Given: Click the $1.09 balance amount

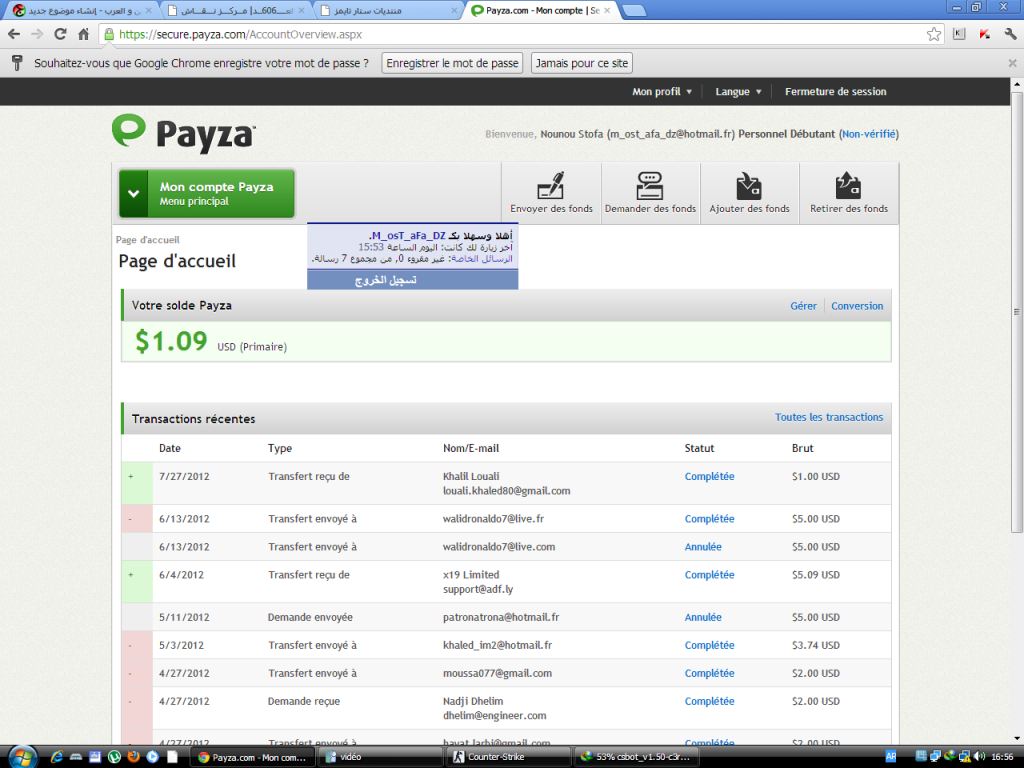Looking at the screenshot, I should click(171, 341).
